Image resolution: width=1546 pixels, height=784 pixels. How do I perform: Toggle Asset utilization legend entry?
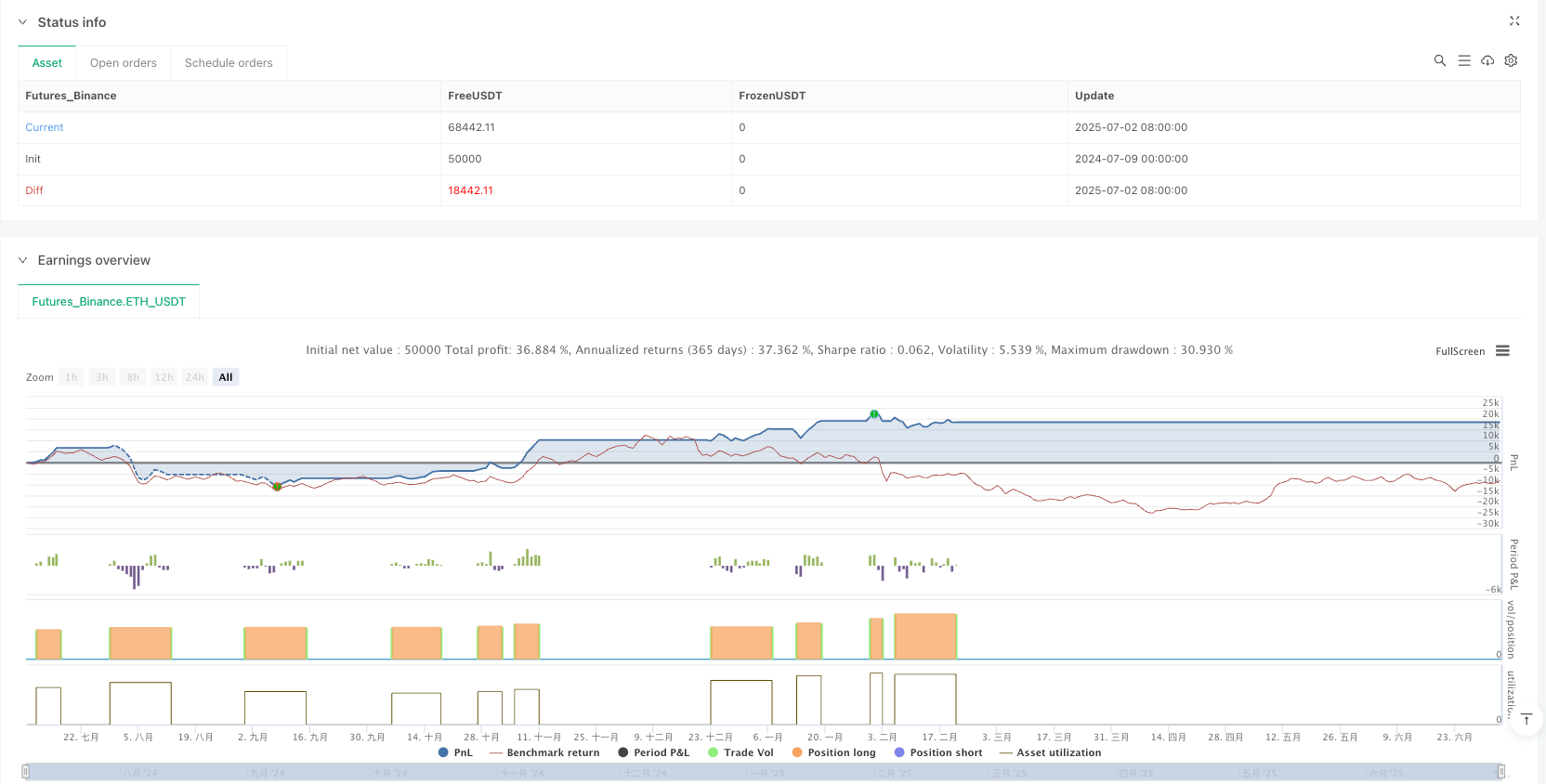coord(1050,752)
